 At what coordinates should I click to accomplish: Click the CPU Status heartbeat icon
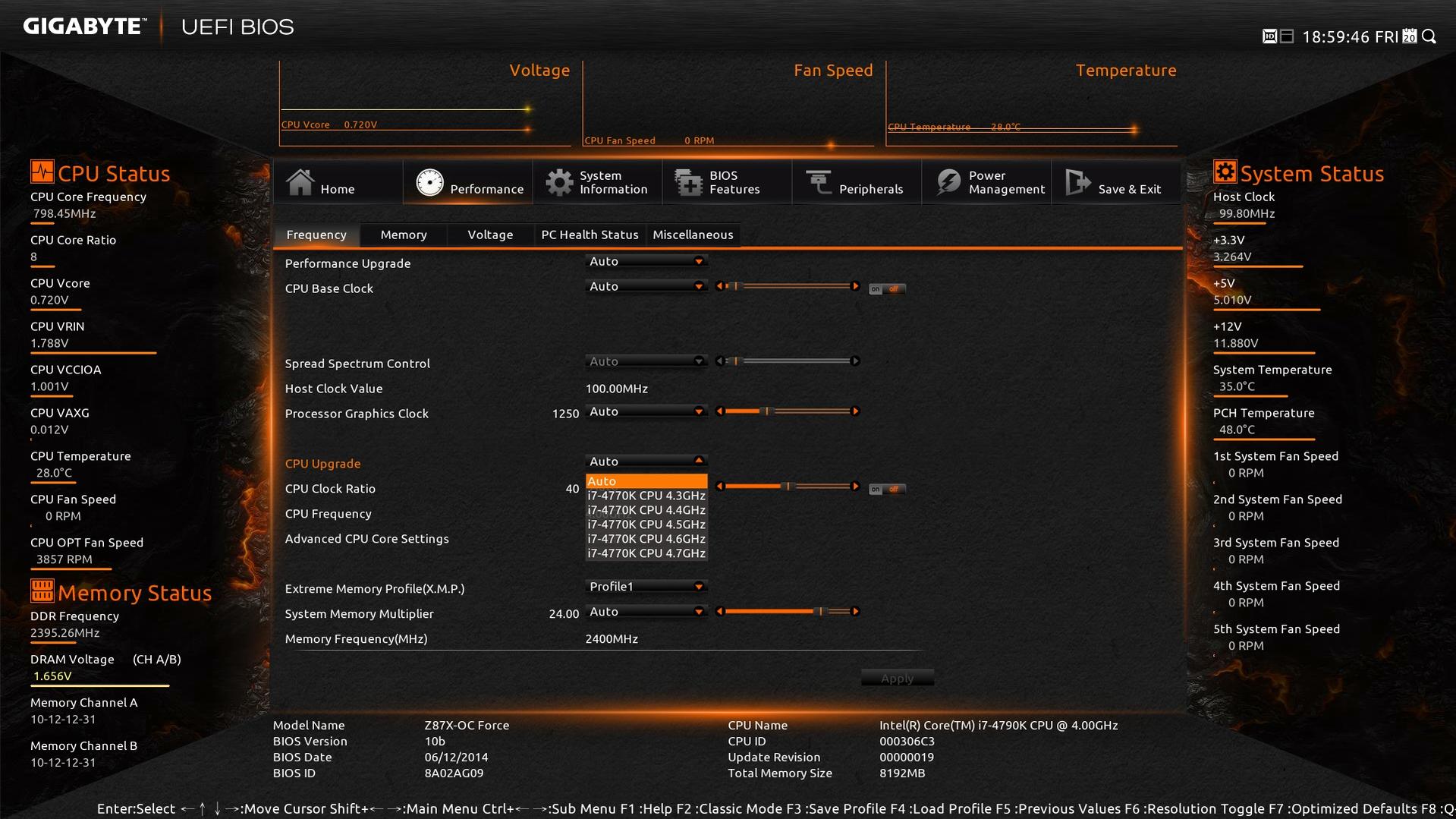pos(42,172)
